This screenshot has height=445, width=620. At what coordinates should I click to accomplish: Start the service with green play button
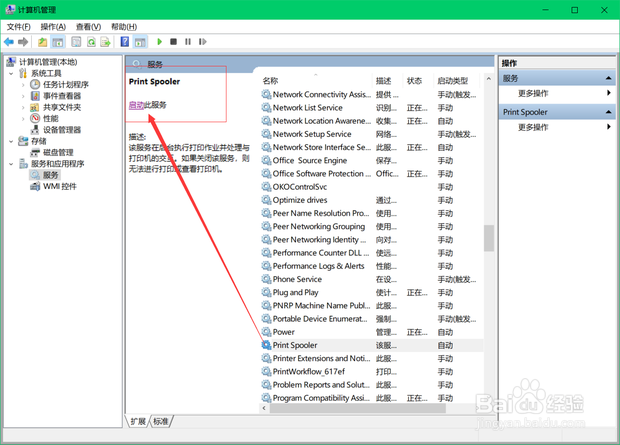click(x=160, y=42)
